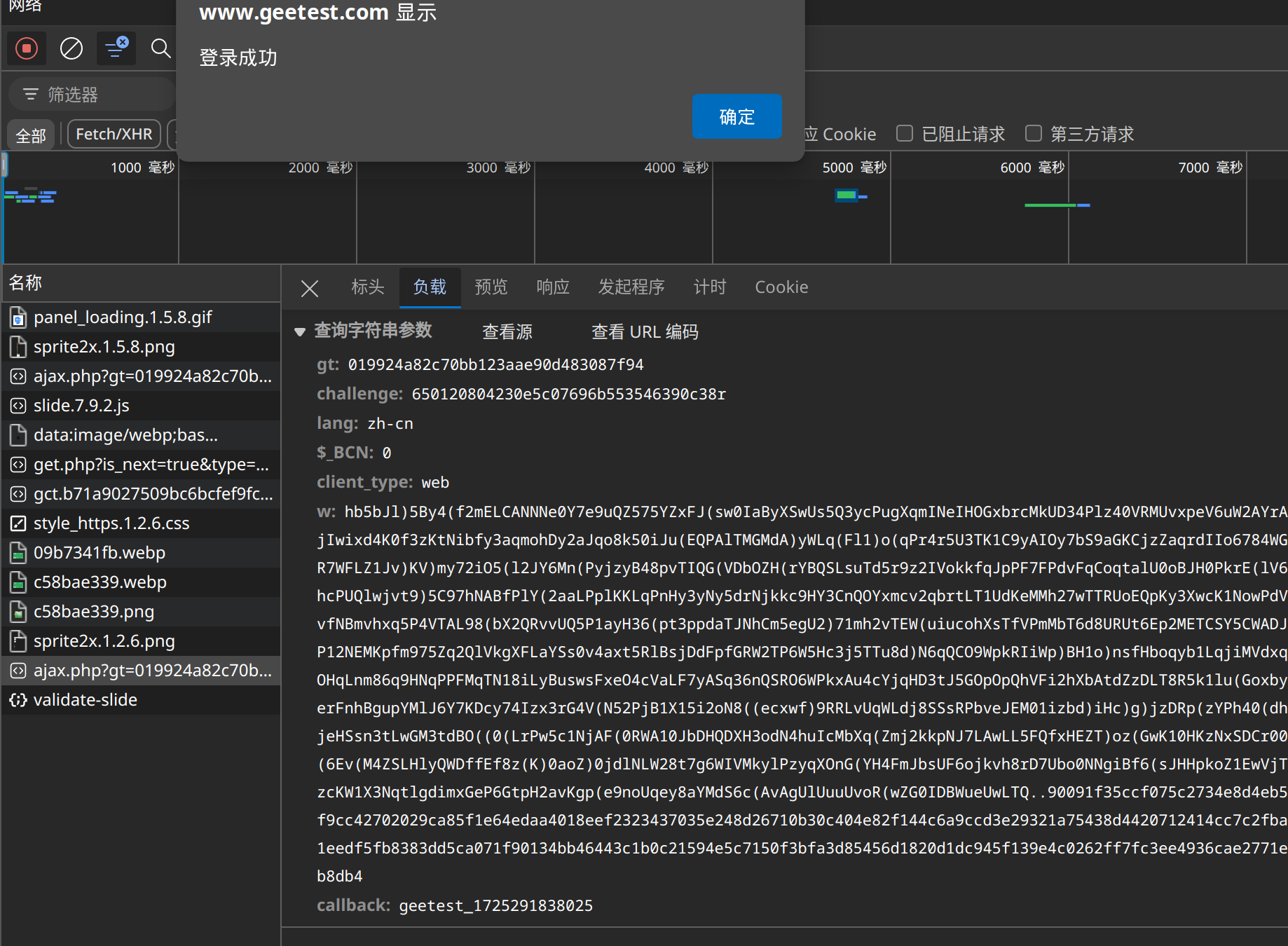Switch to the 响应 tab
1288x946 pixels.
pos(553,287)
